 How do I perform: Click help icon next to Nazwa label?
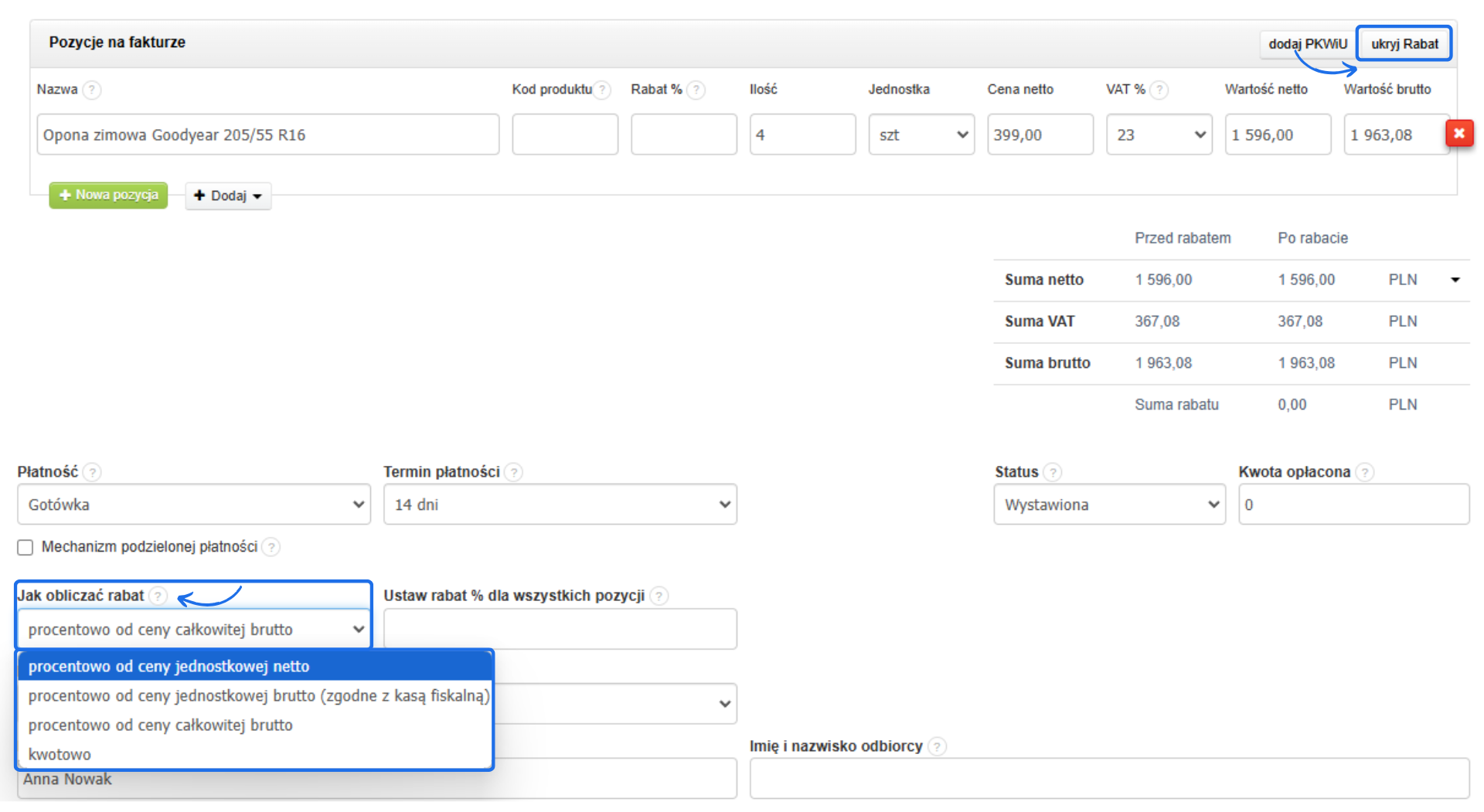[92, 90]
